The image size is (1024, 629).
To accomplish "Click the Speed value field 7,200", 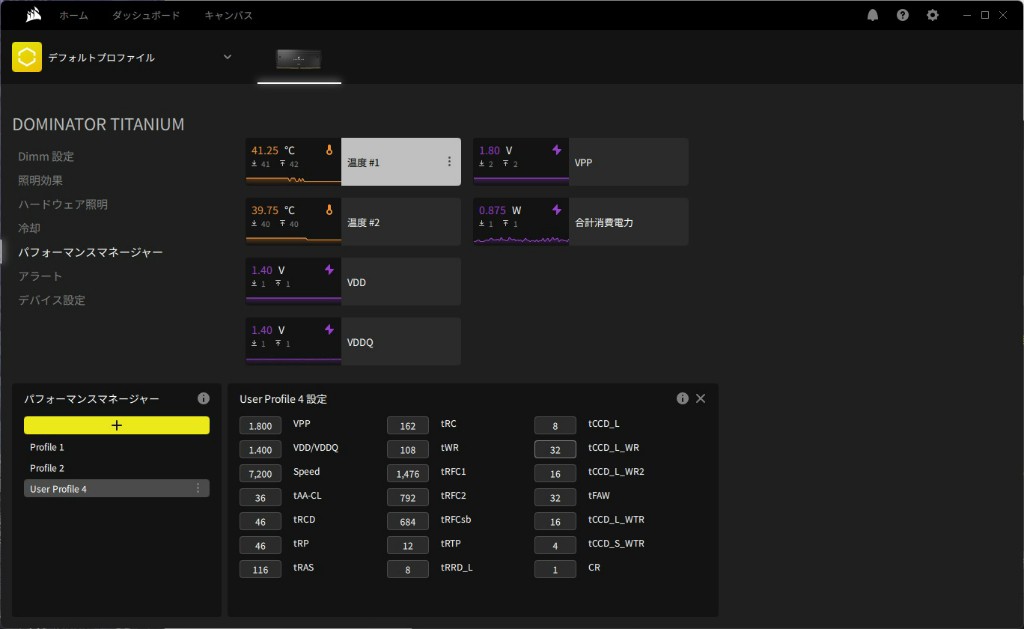I will [x=260, y=473].
